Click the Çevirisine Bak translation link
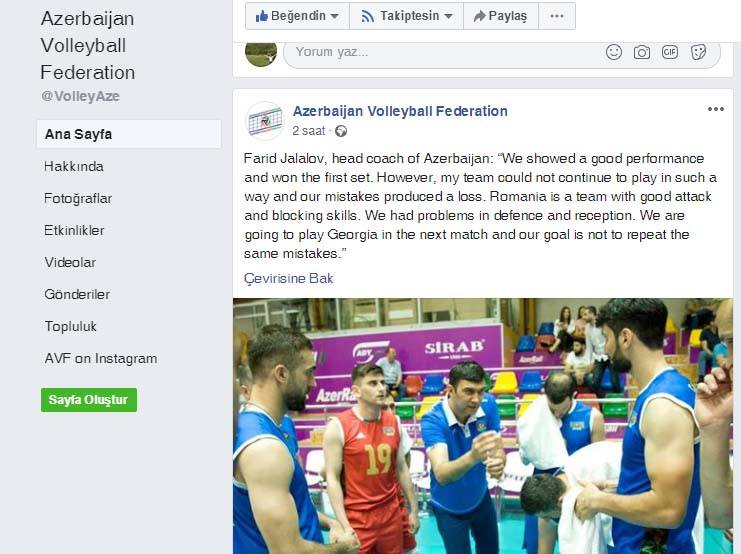Screen dimensions: 741x554 (288, 278)
